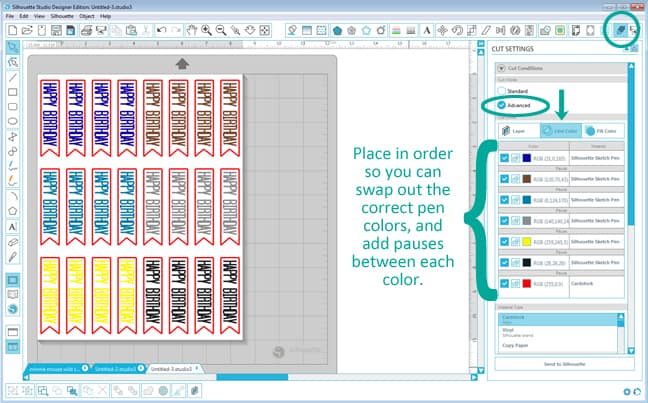Click the Save floppy disk icon

[x=56, y=30]
